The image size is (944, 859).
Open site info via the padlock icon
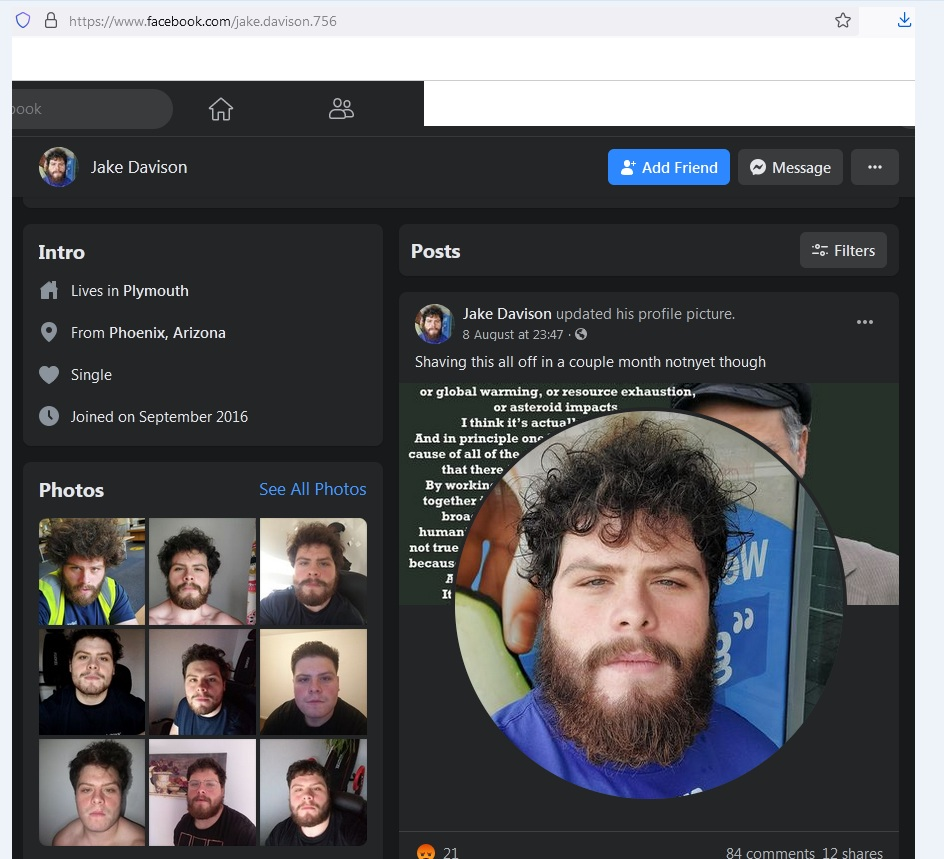pos(51,20)
